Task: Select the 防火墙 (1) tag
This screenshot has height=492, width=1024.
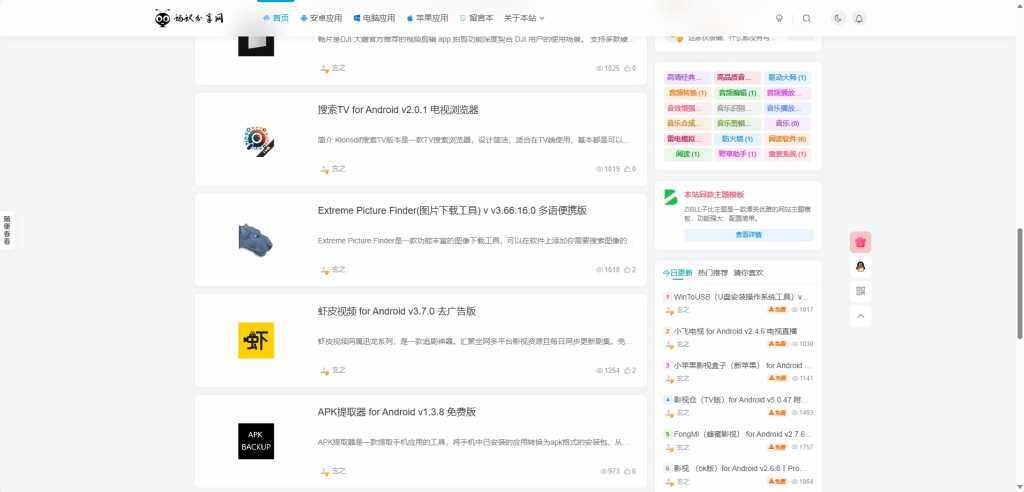Action: (x=737, y=139)
